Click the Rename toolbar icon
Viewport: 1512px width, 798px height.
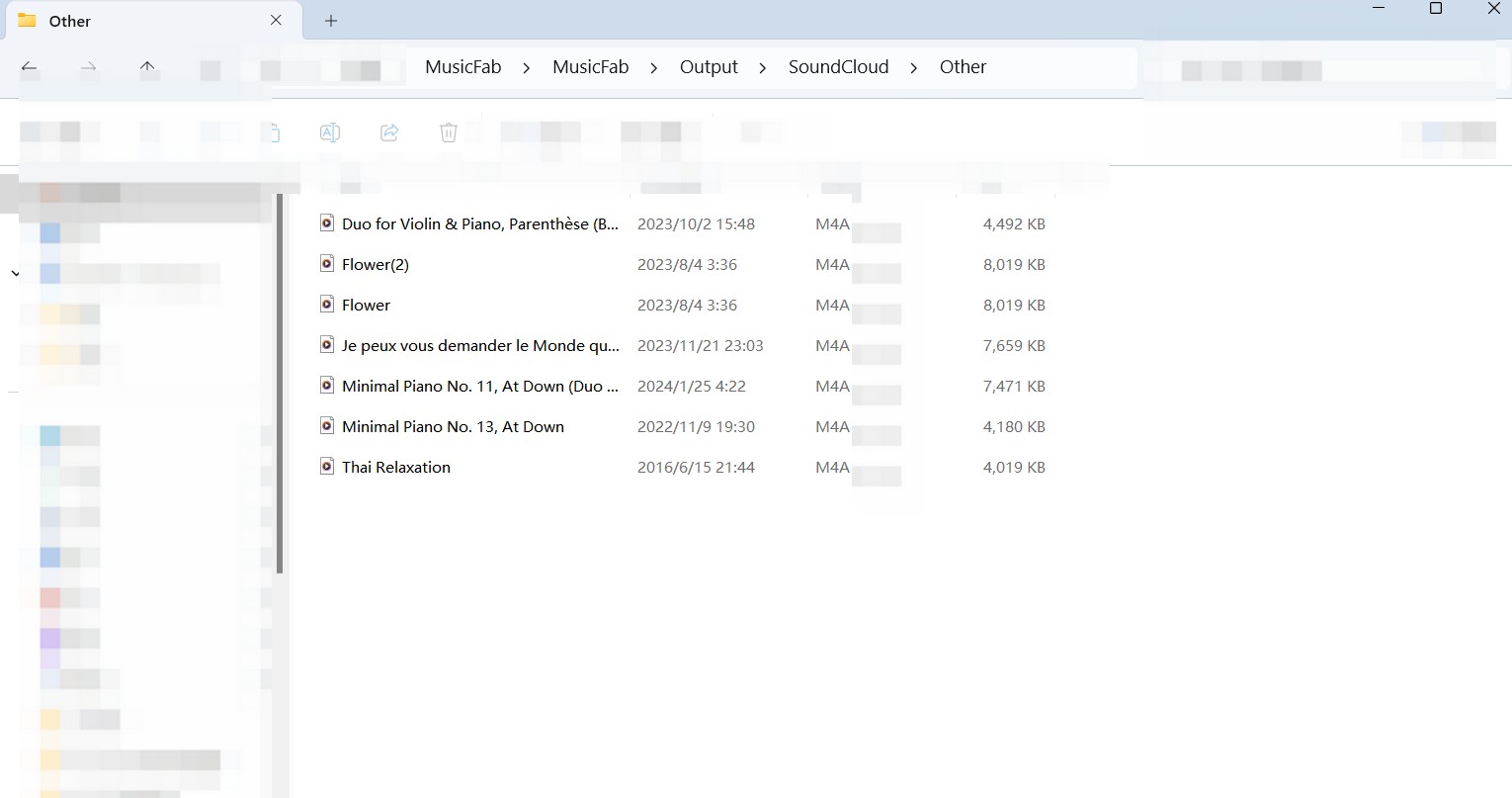click(x=330, y=133)
